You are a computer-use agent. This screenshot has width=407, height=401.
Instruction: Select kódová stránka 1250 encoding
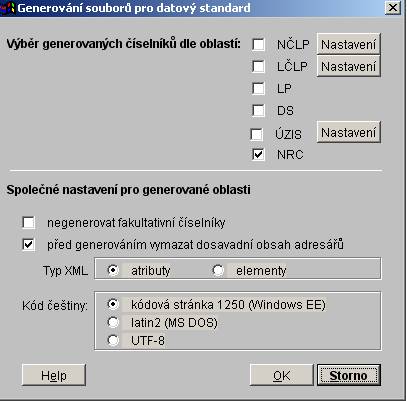coord(113,304)
